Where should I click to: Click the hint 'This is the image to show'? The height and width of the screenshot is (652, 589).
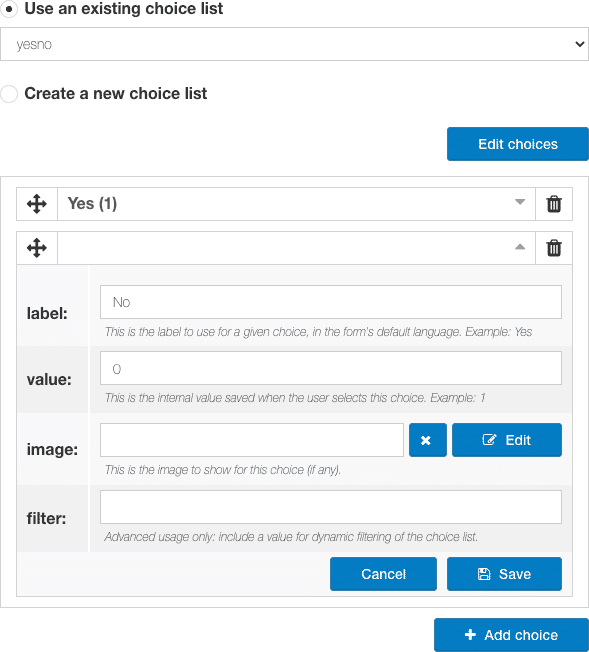point(223,470)
